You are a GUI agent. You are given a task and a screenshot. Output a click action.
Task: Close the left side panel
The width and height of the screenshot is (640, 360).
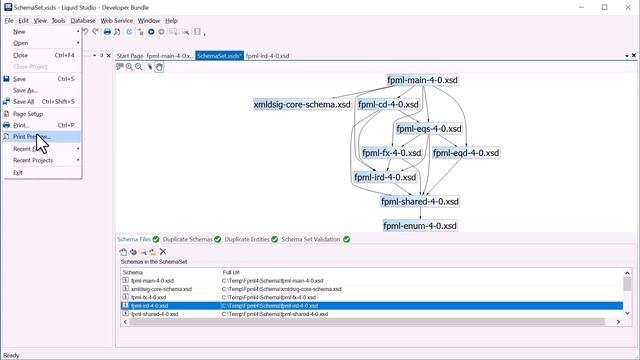pyautogui.click(x=108, y=56)
